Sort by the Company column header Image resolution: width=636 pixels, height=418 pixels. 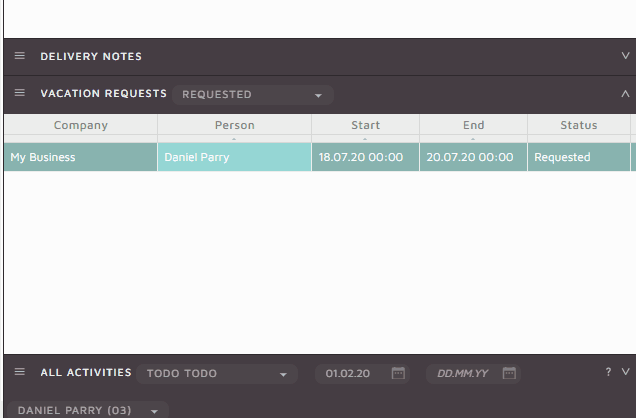[x=81, y=125]
